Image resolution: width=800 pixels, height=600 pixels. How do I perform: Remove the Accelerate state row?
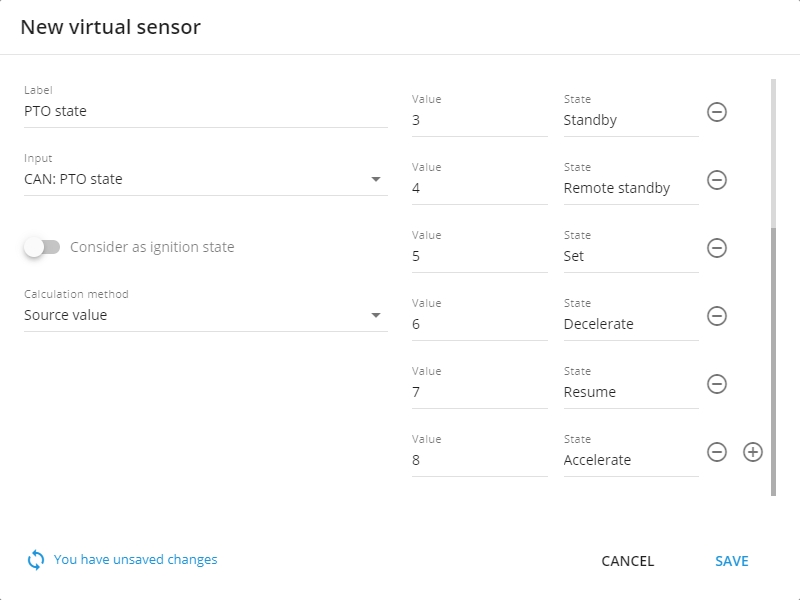pos(717,452)
